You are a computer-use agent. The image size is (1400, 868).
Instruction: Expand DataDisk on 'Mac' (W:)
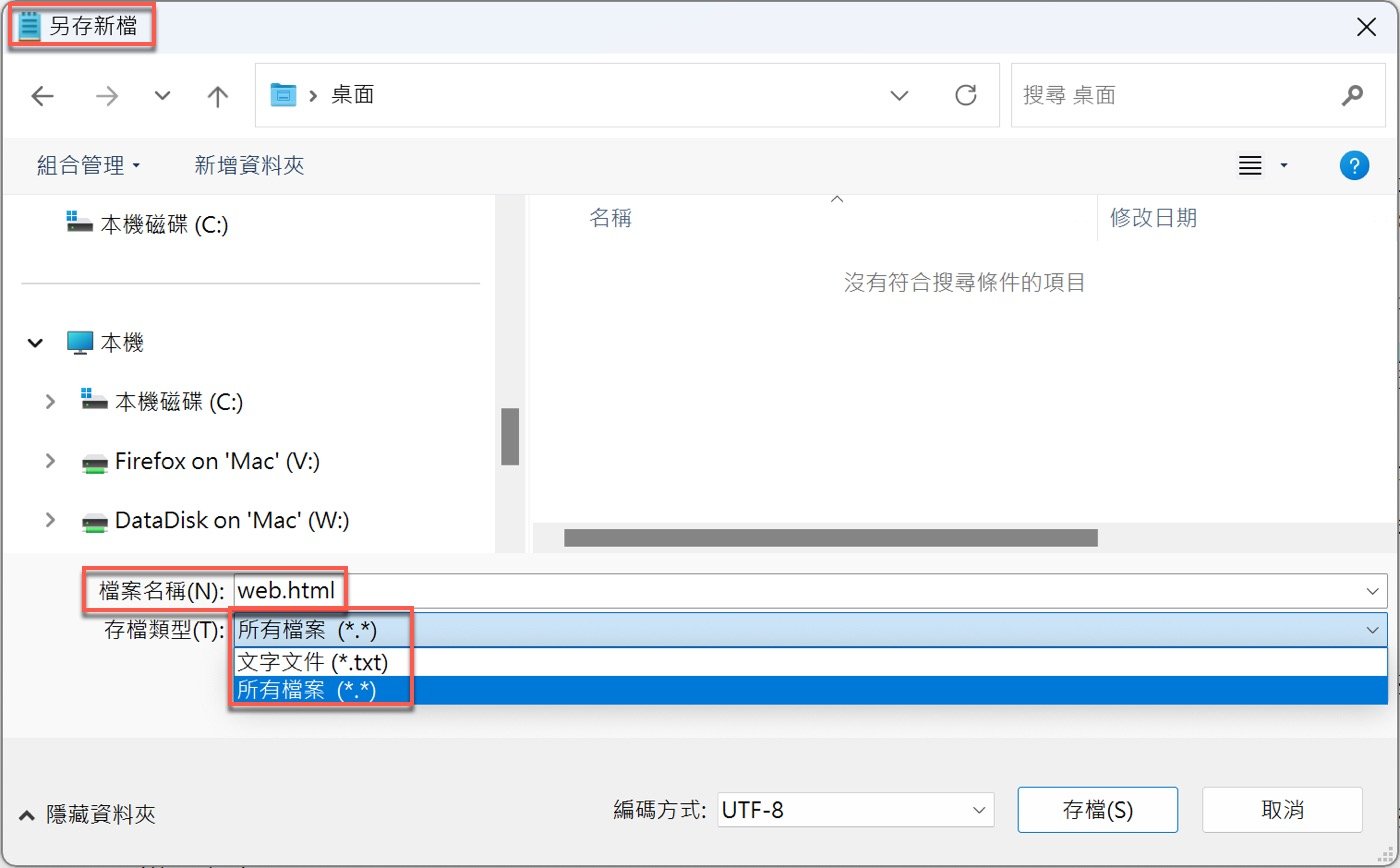tap(50, 520)
